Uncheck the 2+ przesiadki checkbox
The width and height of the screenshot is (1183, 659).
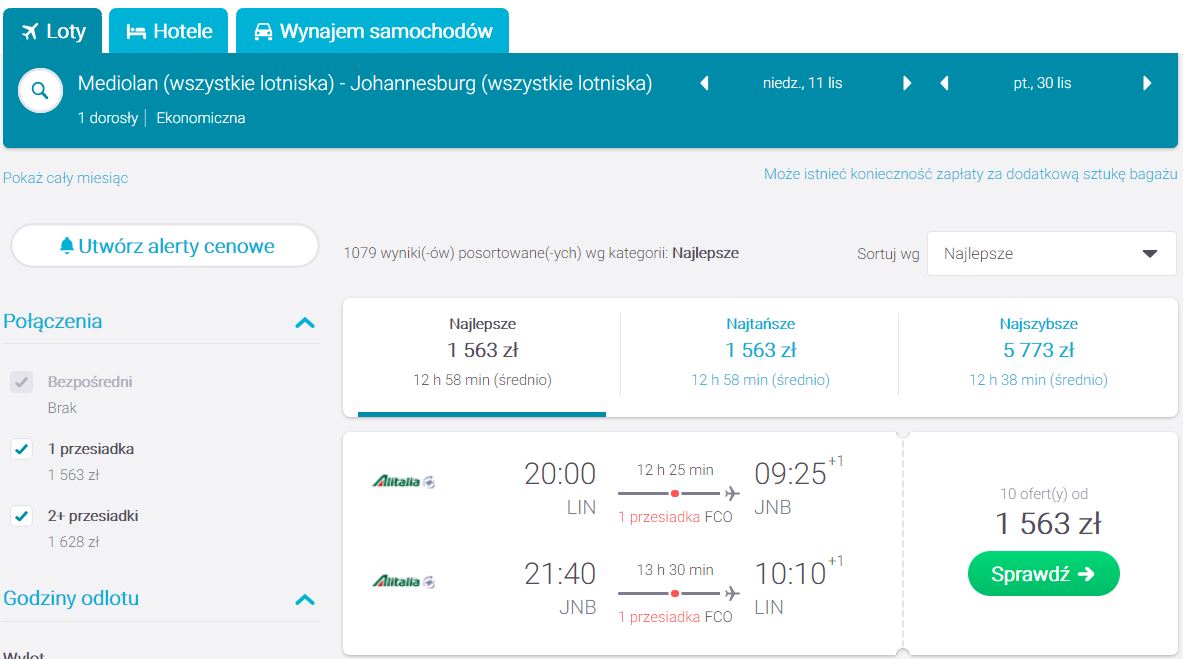(21, 516)
